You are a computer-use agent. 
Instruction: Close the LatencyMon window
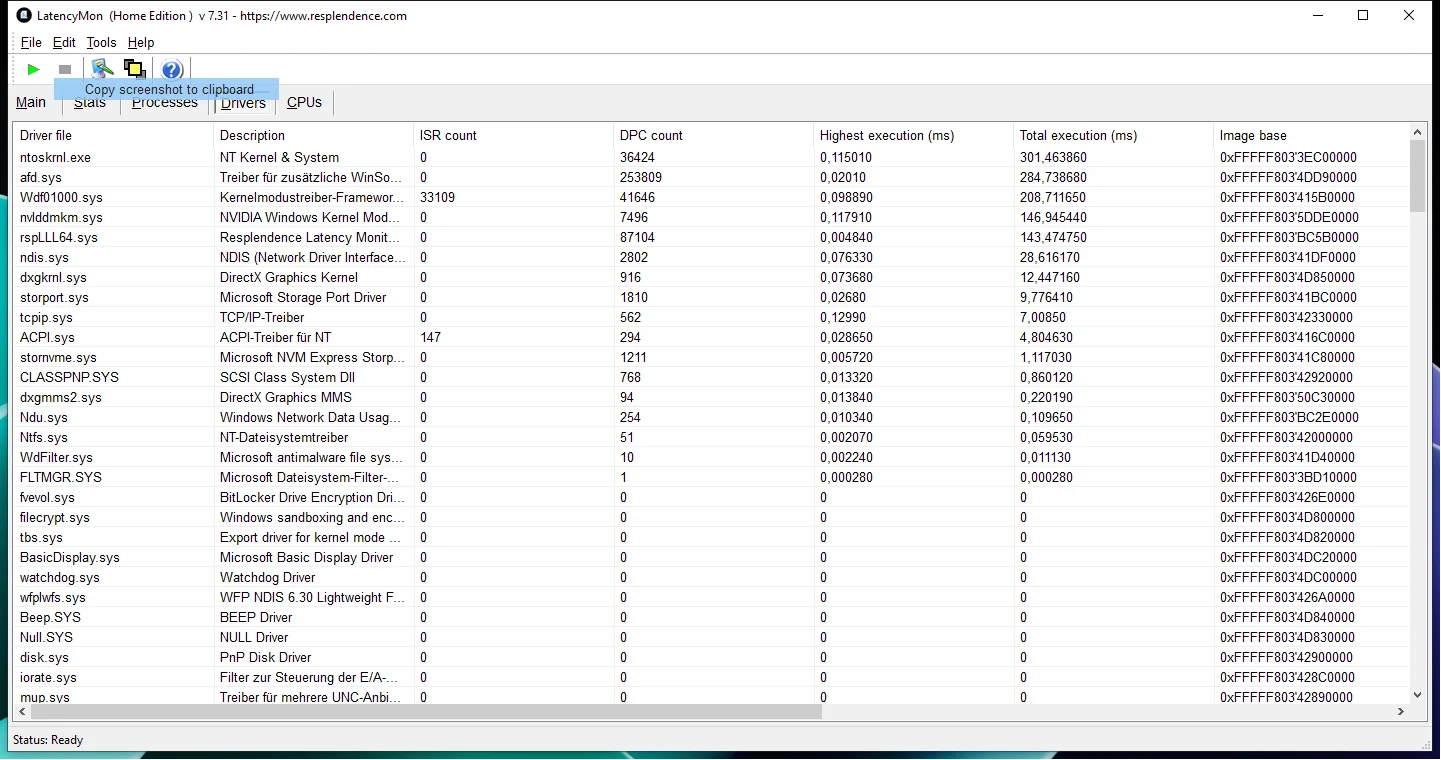pyautogui.click(x=1410, y=15)
